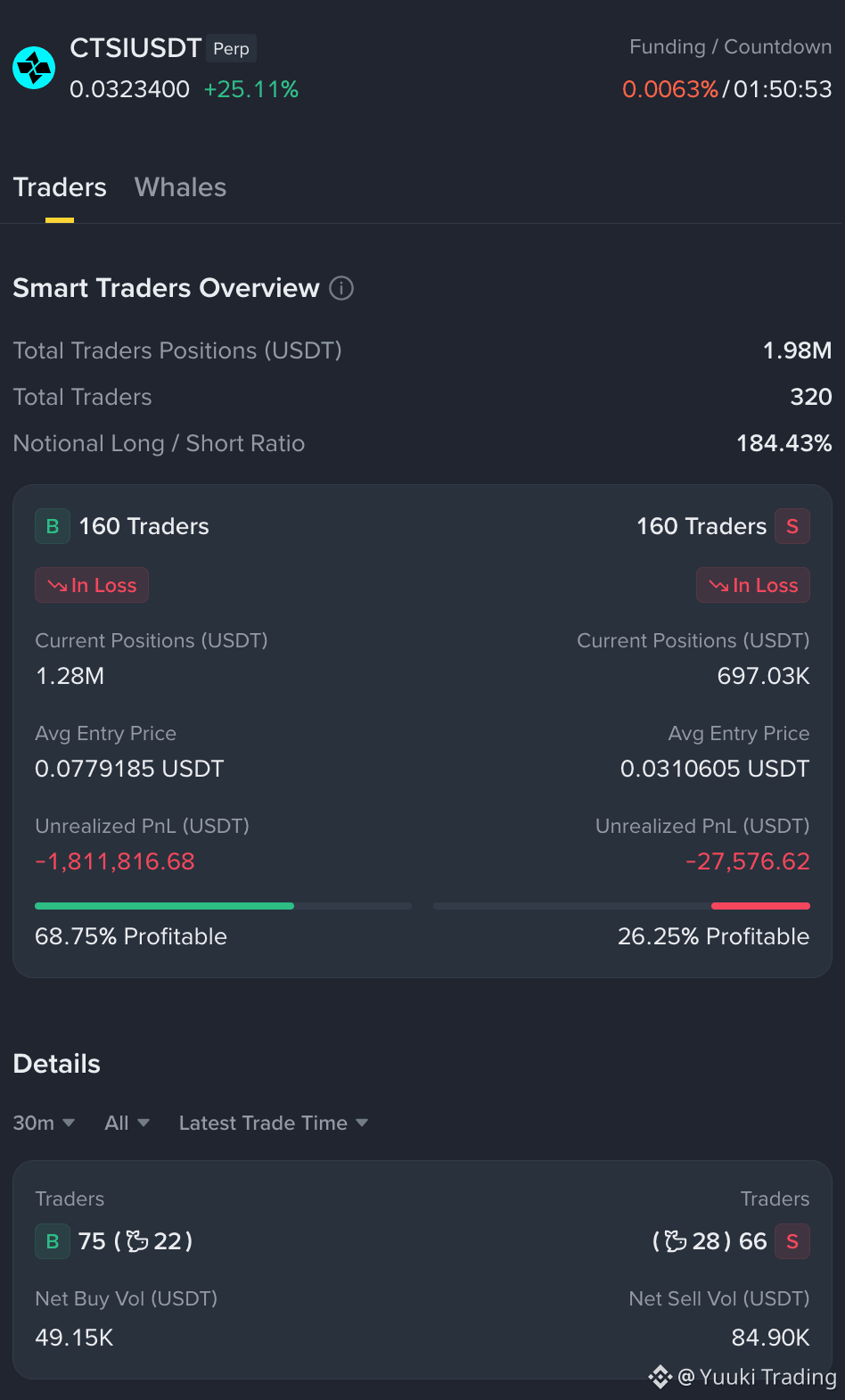Click the Perp label badge
The width and height of the screenshot is (845, 1400).
click(231, 48)
